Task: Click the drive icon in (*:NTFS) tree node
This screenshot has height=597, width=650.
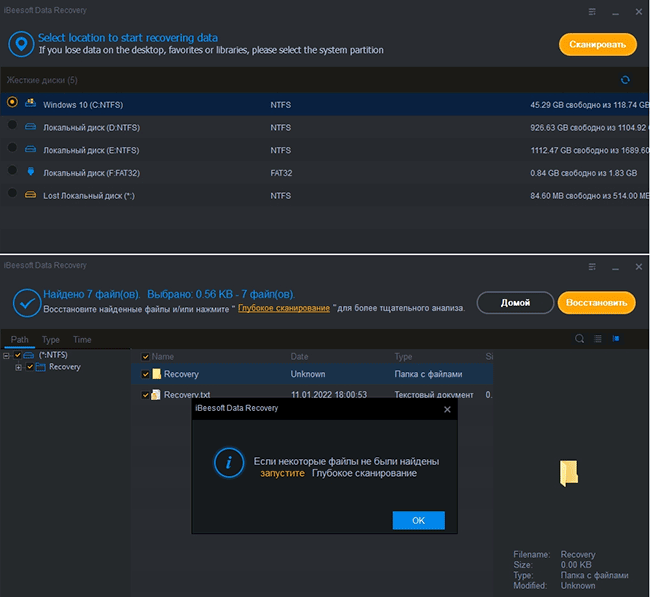Action: point(29,355)
